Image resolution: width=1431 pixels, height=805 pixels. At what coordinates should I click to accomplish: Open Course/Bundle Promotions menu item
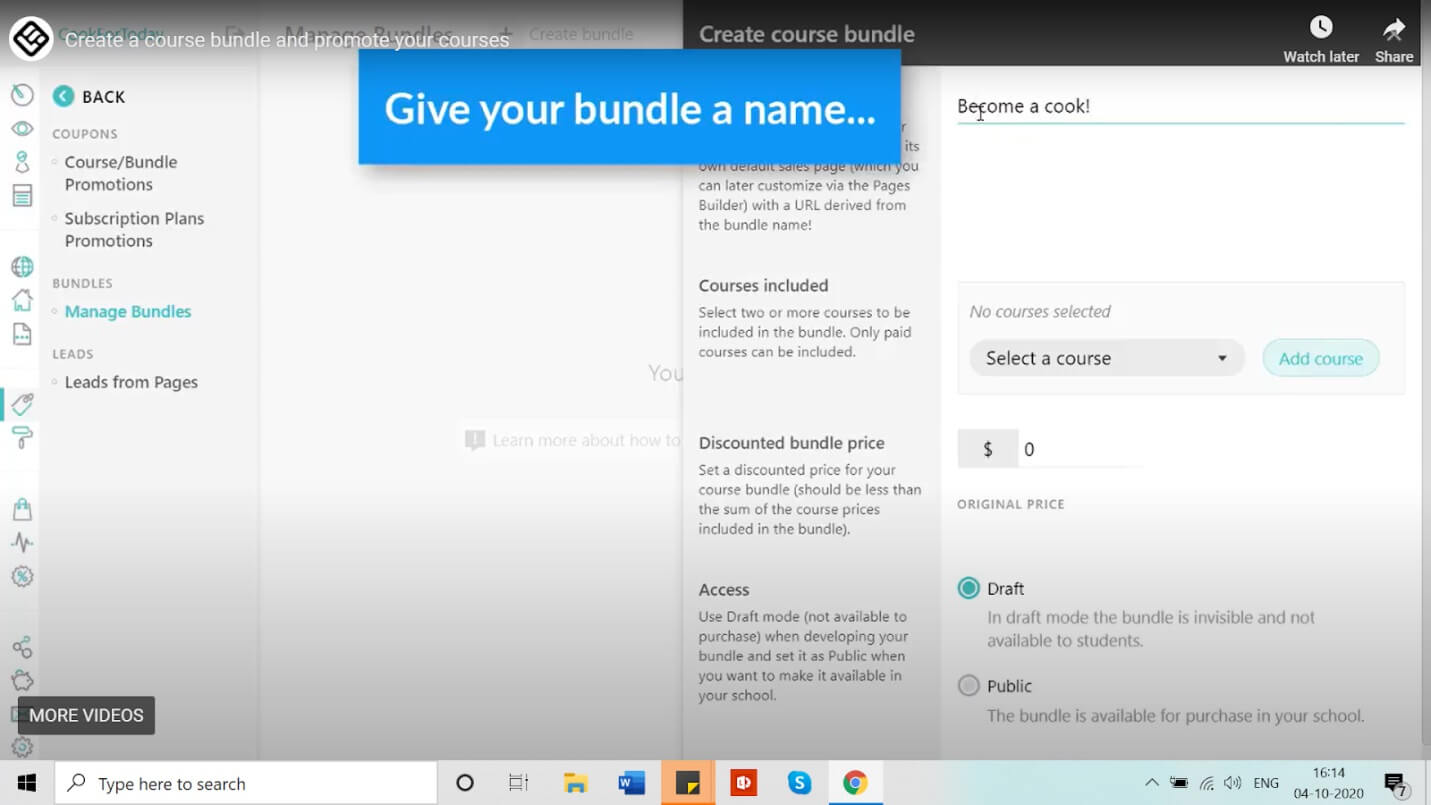click(x=121, y=173)
